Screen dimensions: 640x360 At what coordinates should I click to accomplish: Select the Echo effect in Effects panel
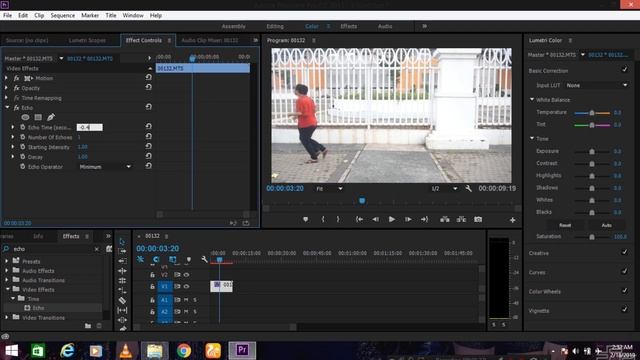click(38, 308)
